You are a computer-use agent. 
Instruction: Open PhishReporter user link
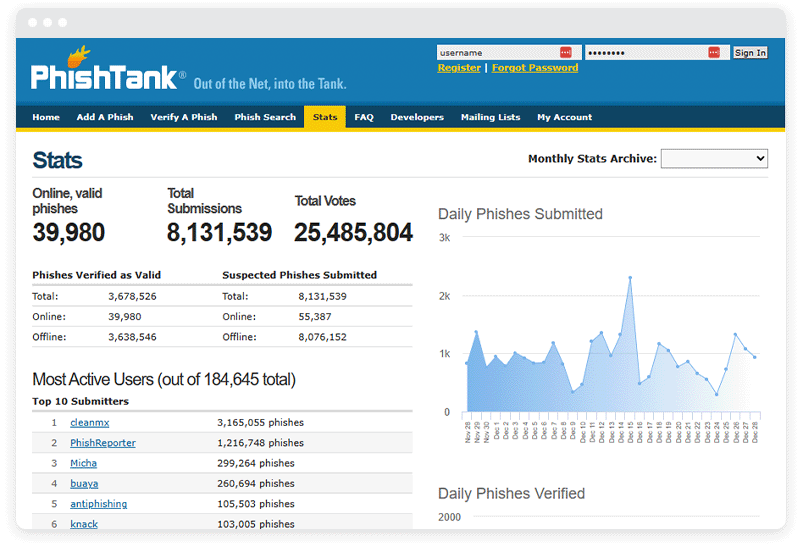coord(103,443)
